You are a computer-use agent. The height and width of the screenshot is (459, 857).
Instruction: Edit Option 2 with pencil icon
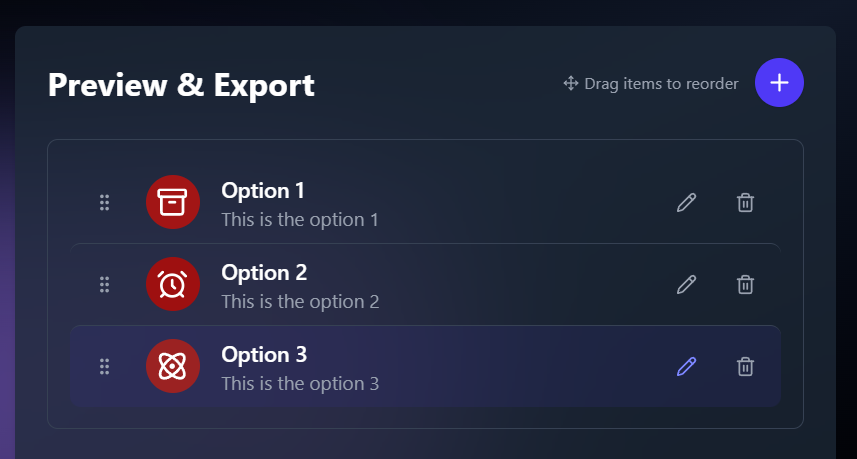point(686,285)
